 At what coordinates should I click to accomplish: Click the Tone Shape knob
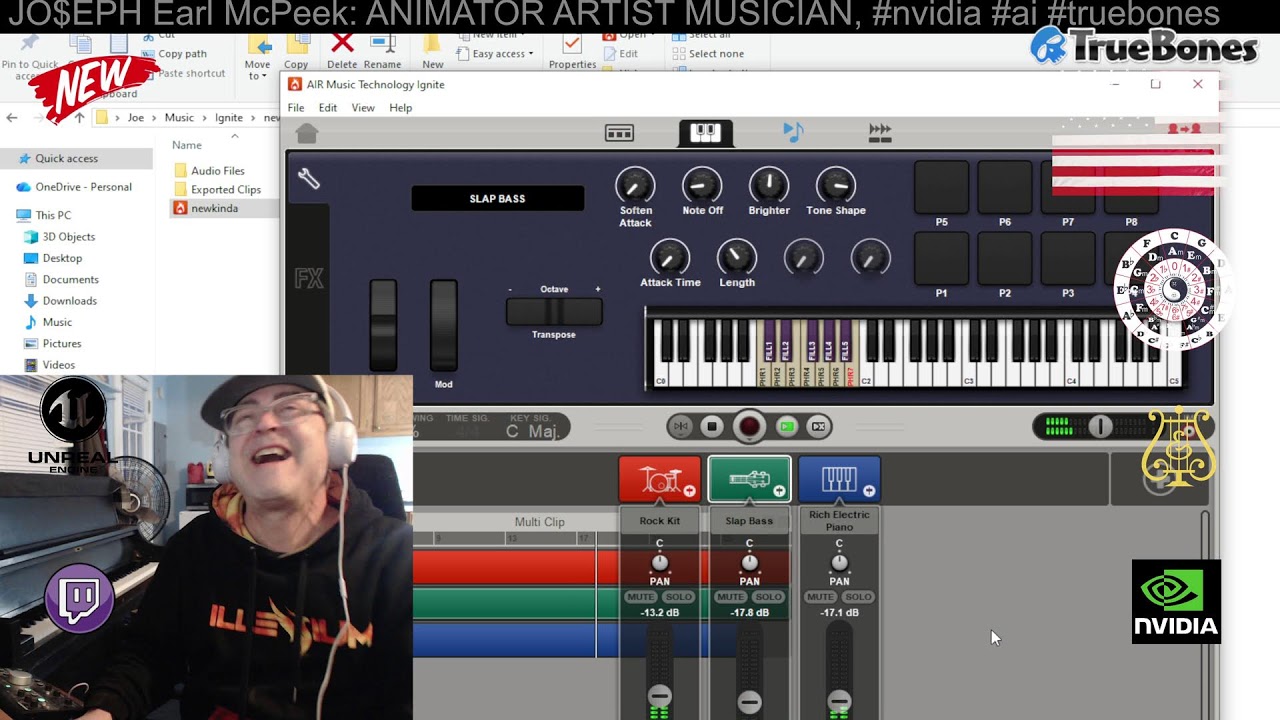click(836, 185)
